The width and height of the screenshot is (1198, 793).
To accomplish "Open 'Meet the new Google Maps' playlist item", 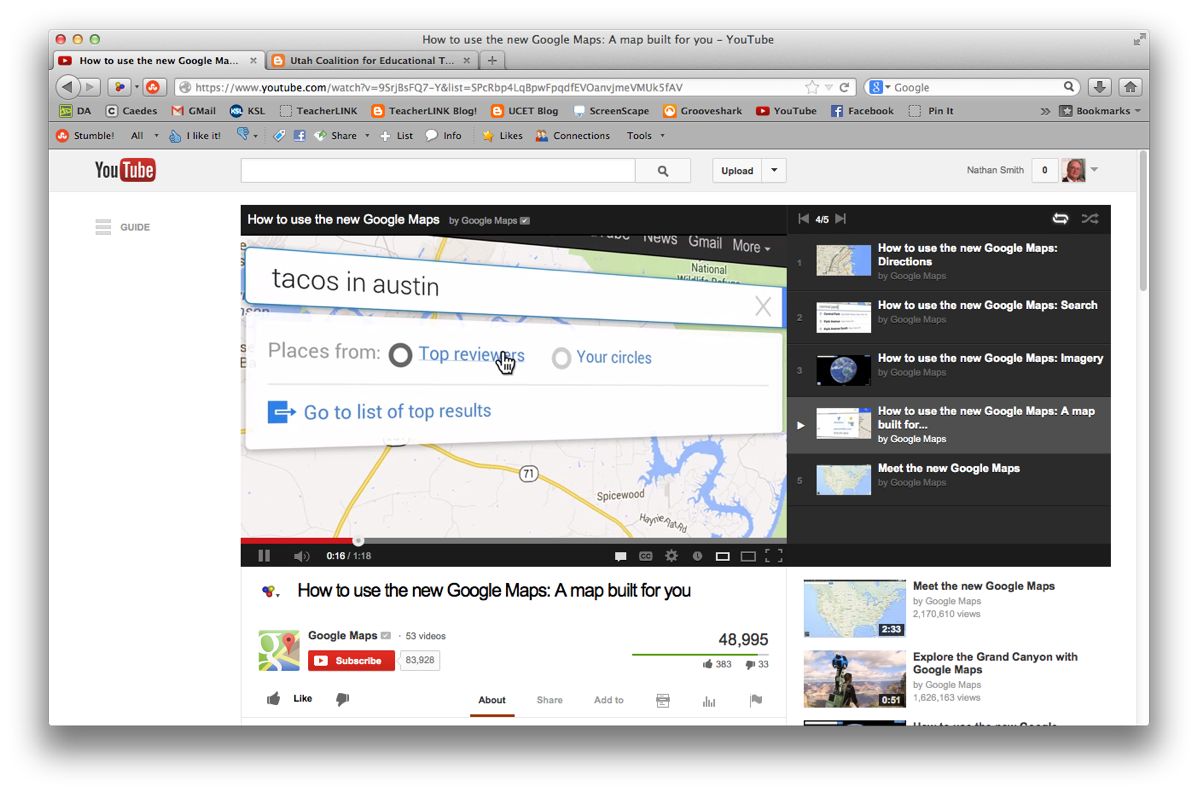I will click(949, 478).
